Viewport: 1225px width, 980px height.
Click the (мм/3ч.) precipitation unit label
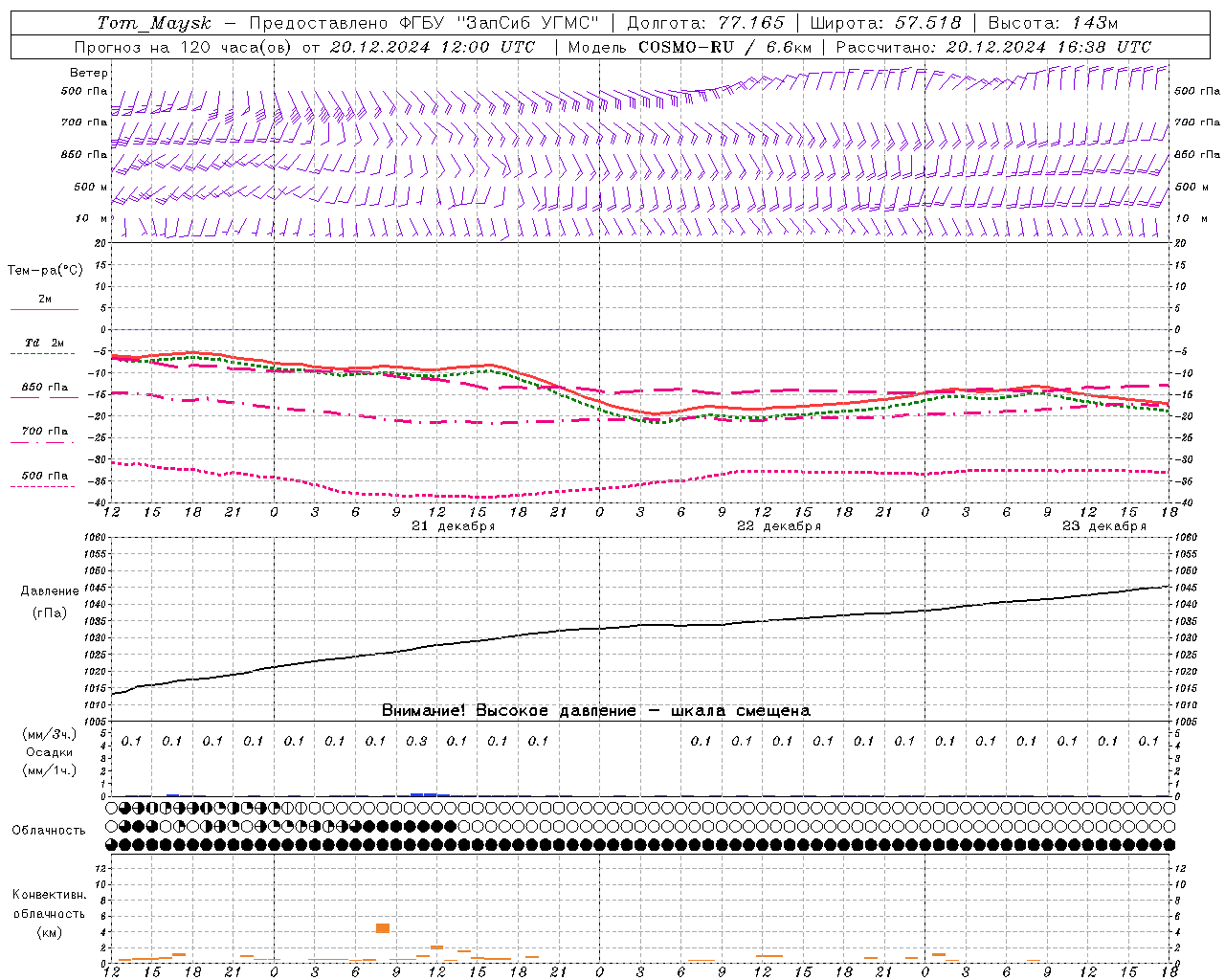(x=50, y=734)
